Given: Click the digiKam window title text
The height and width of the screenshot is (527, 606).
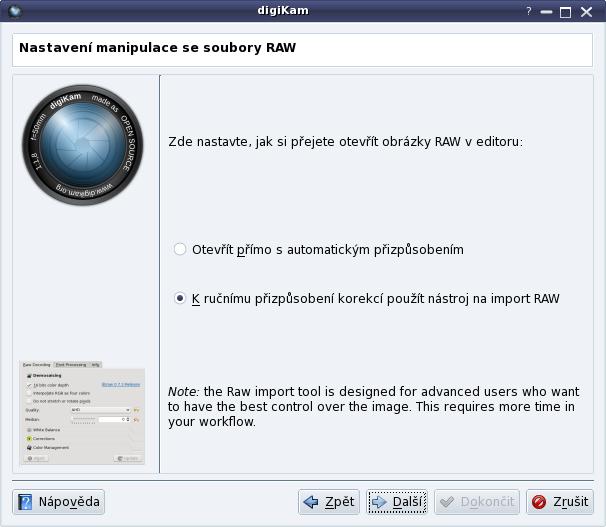Looking at the screenshot, I should pyautogui.click(x=283, y=10).
